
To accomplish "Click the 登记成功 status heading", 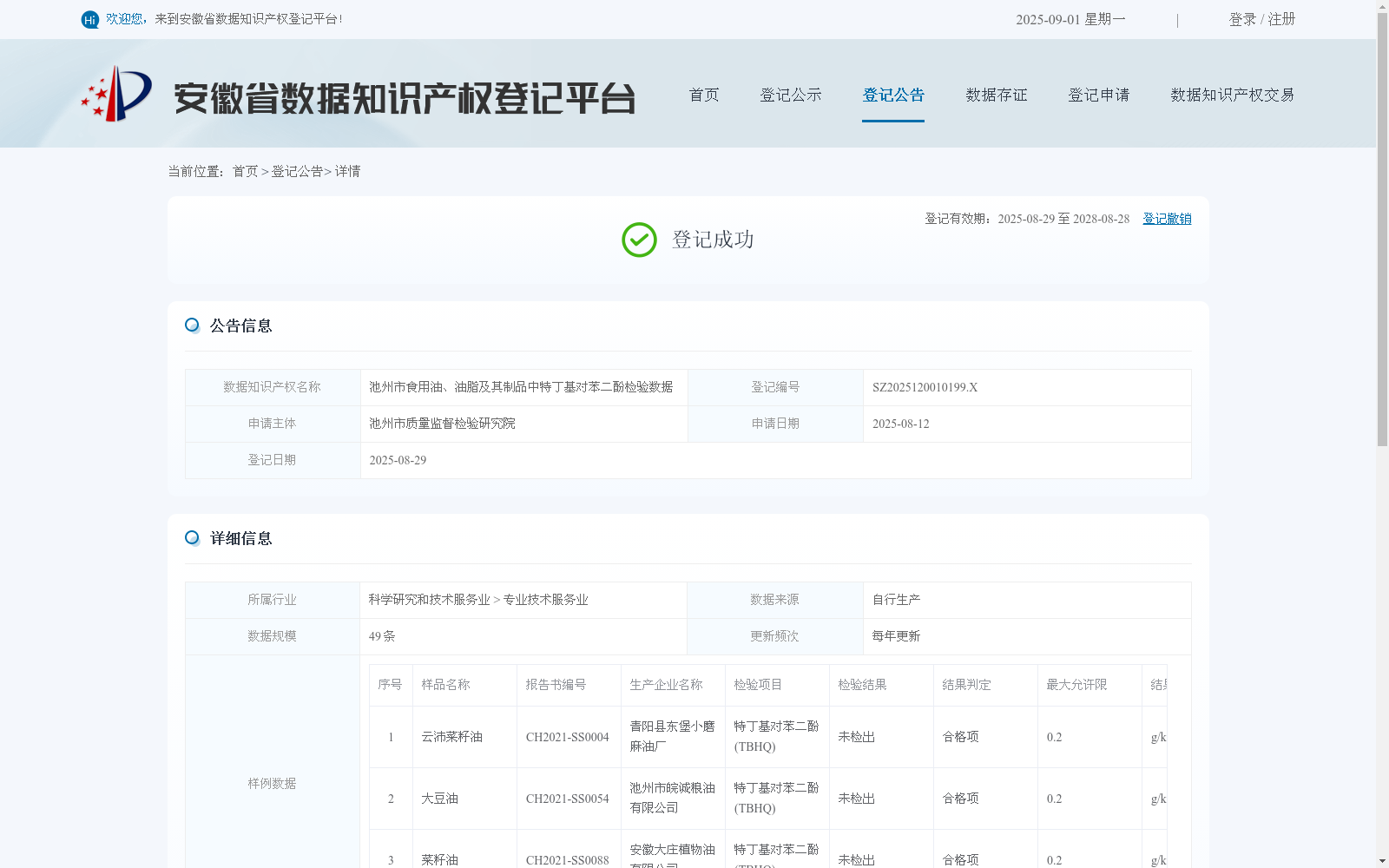I will [x=713, y=240].
